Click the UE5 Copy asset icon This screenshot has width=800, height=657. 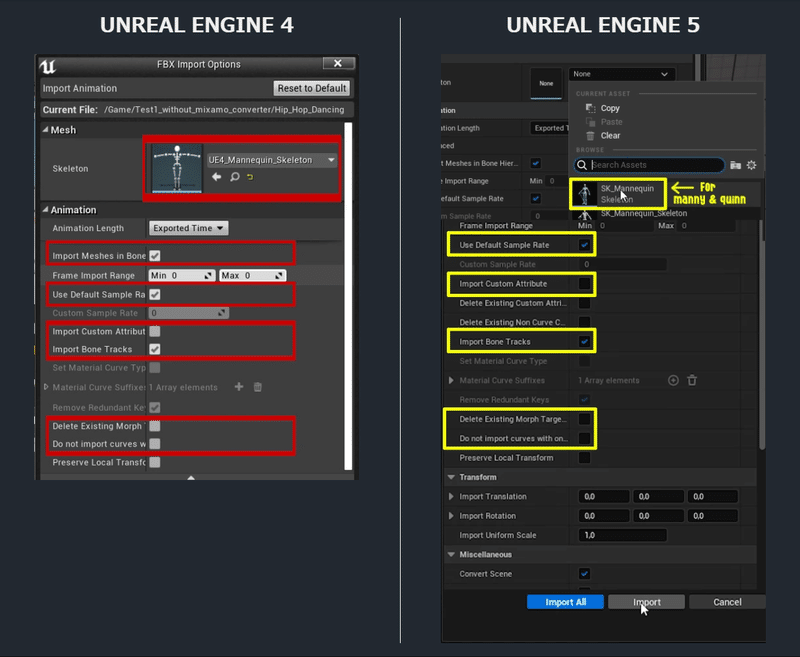(x=590, y=108)
